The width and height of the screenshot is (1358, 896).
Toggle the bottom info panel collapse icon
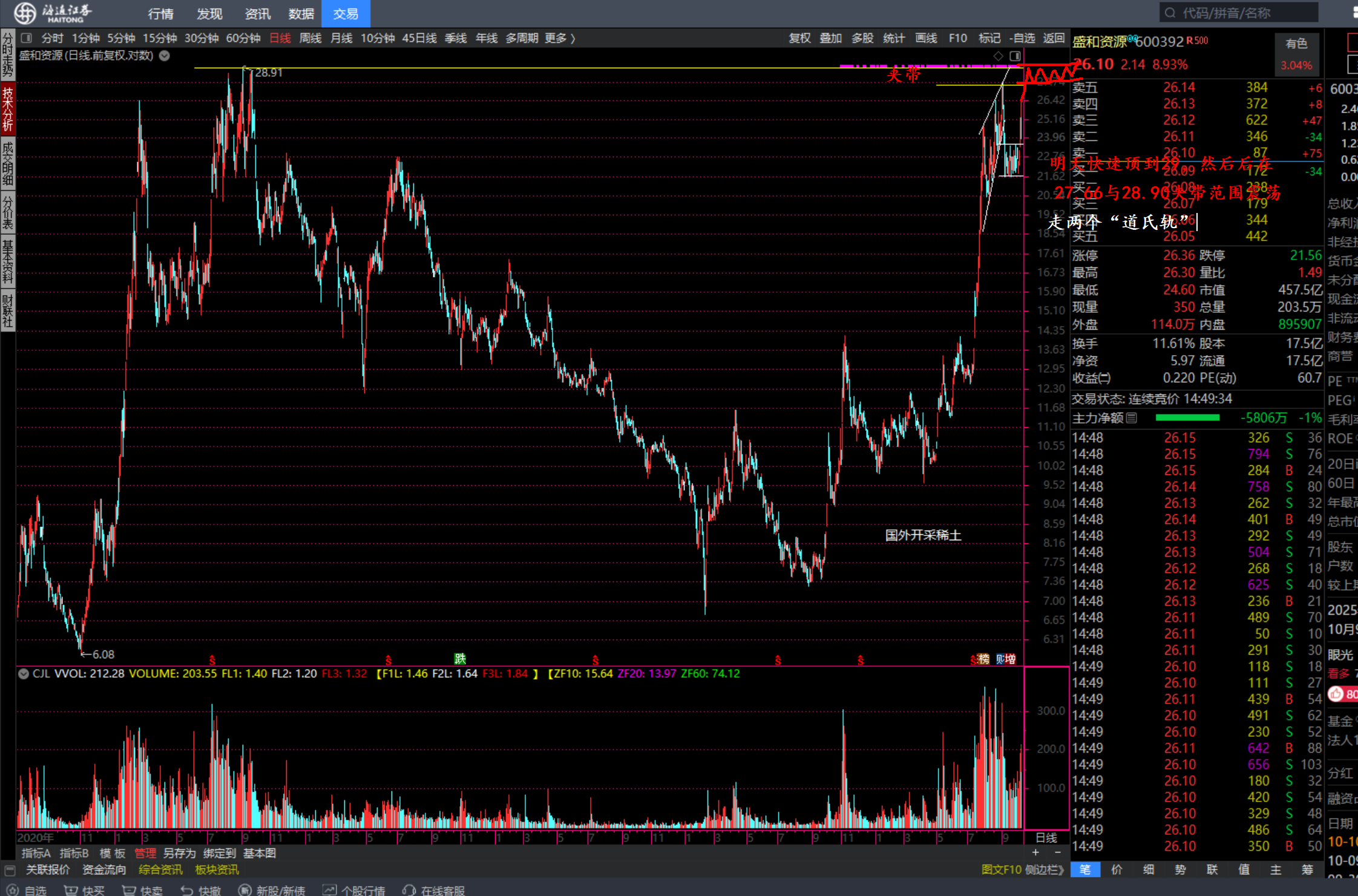pos(10,870)
